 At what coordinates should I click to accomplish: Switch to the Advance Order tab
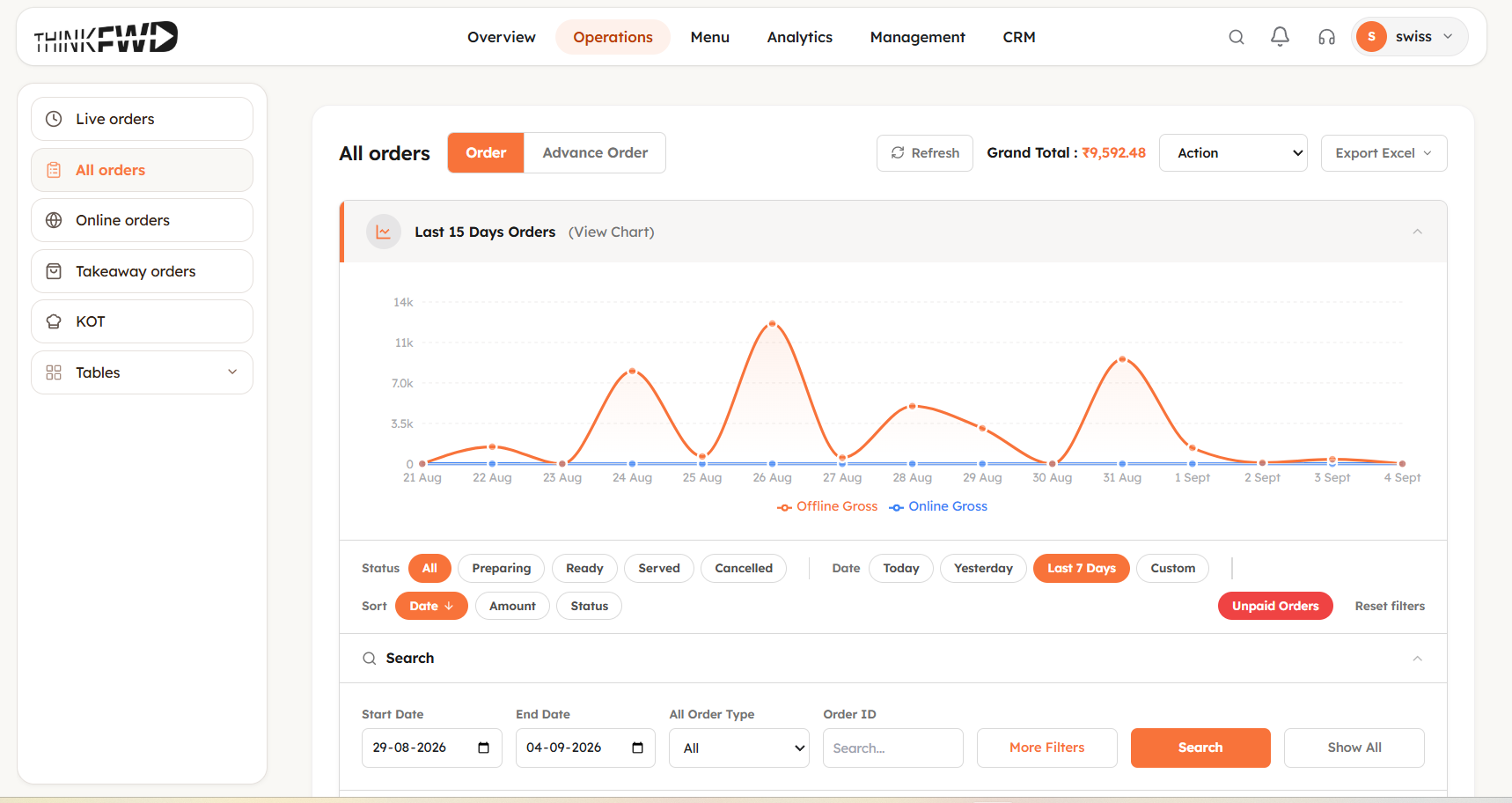tap(595, 153)
